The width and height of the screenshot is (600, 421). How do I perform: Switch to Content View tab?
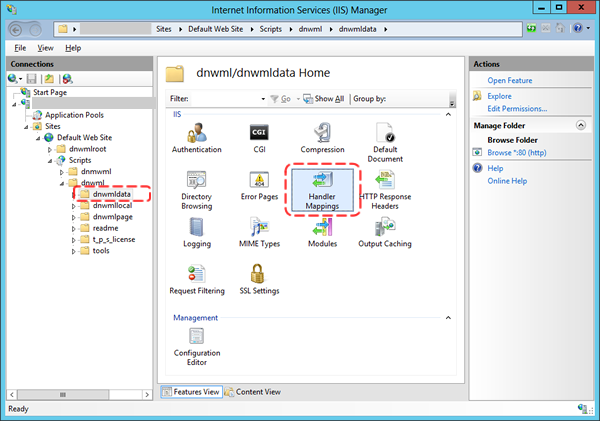click(253, 392)
